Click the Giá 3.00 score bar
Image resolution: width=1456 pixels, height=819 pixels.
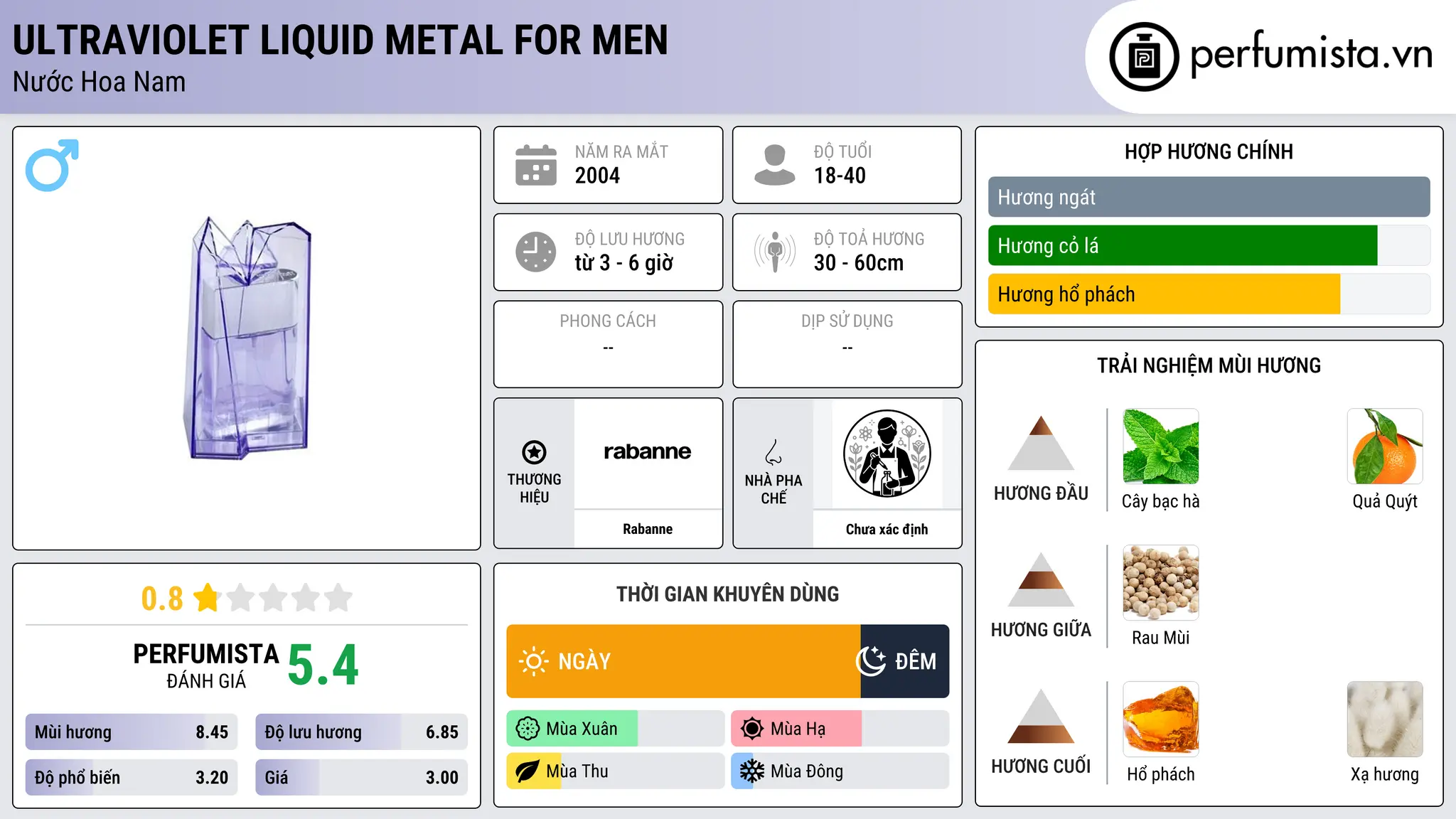click(x=362, y=778)
